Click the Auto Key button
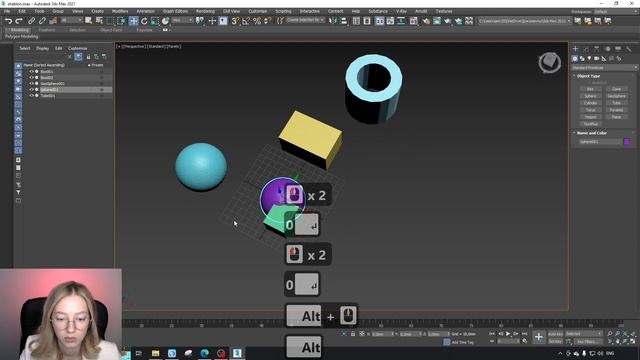 [555, 334]
